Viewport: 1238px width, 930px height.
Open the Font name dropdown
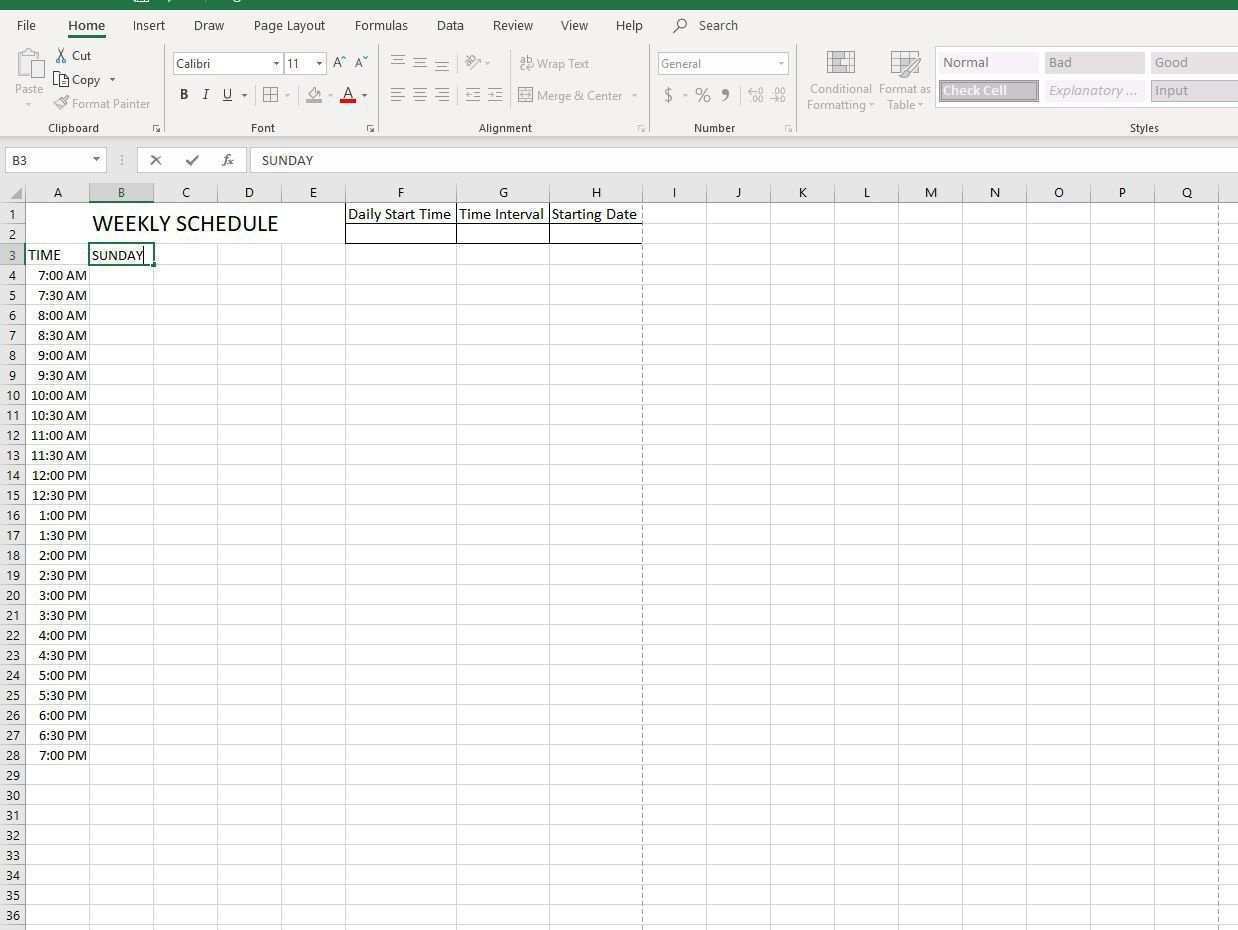[x=276, y=64]
